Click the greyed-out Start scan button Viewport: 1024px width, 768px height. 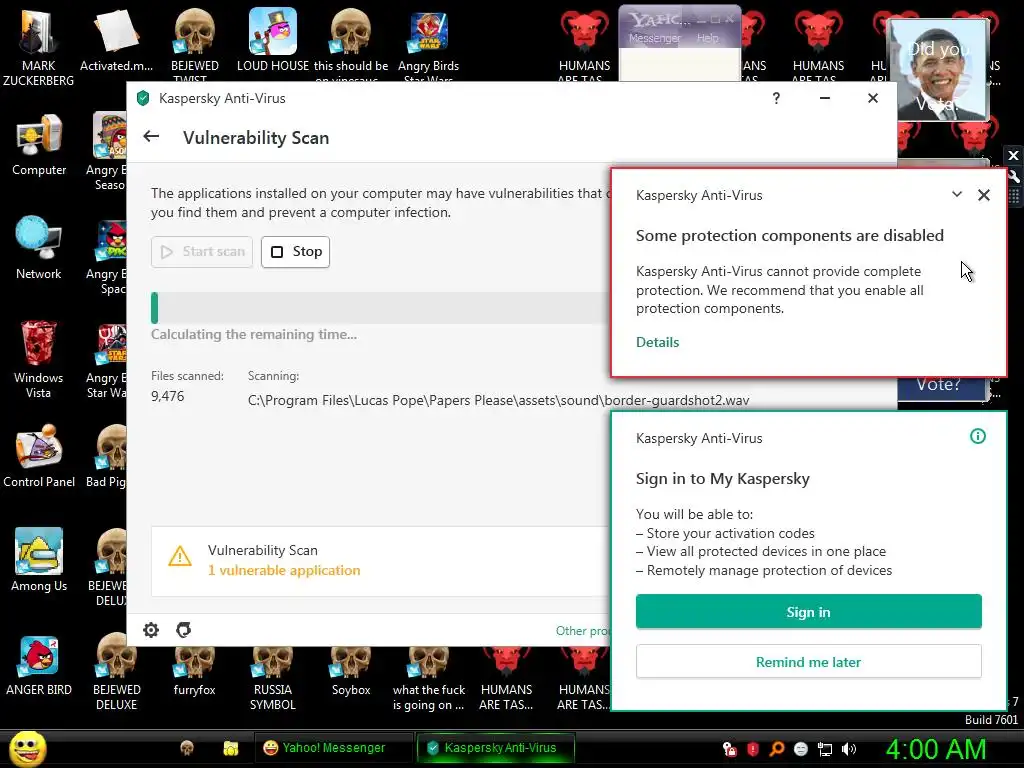(202, 251)
